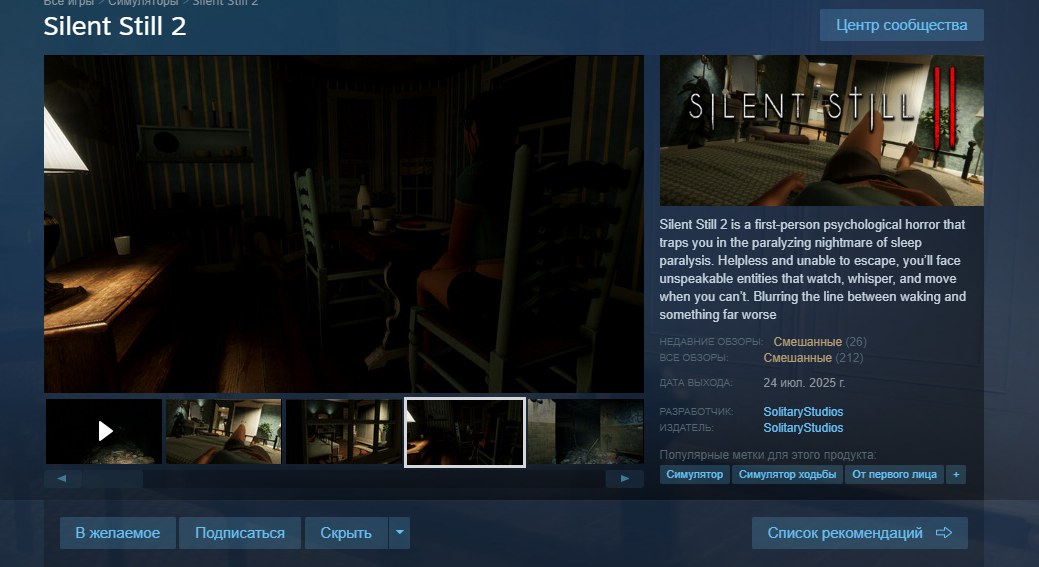Image resolution: width=1039 pixels, height=567 pixels.
Task: Open publisher SolitaryStudios link
Action: pos(803,428)
